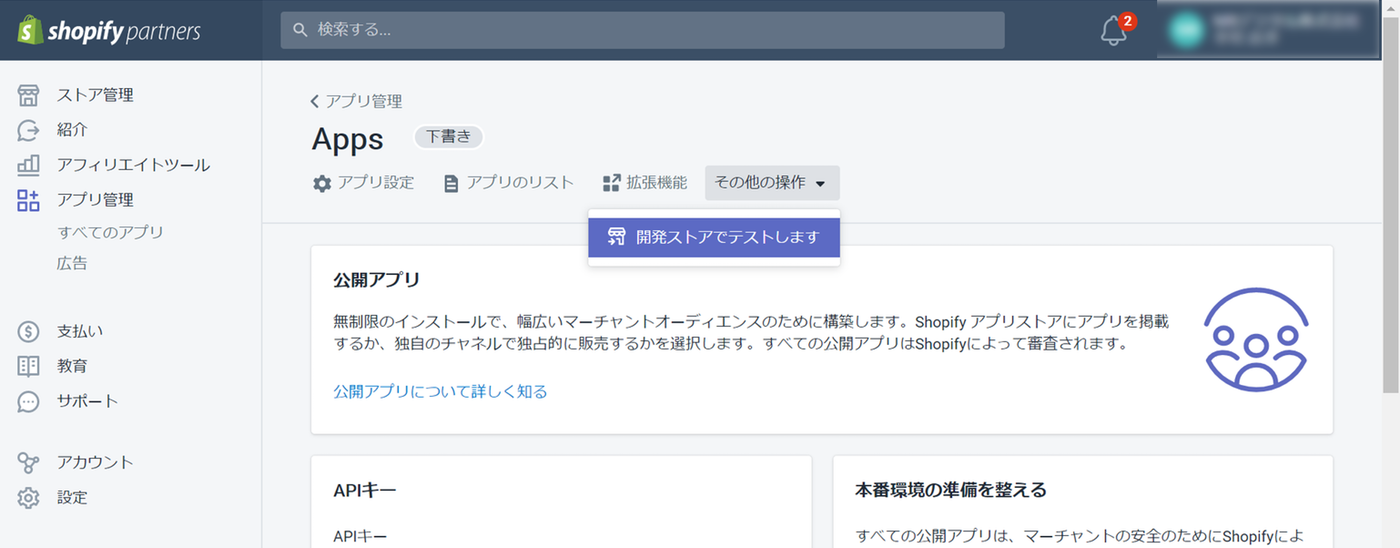Click the ストア管理 store icon

coord(28,95)
